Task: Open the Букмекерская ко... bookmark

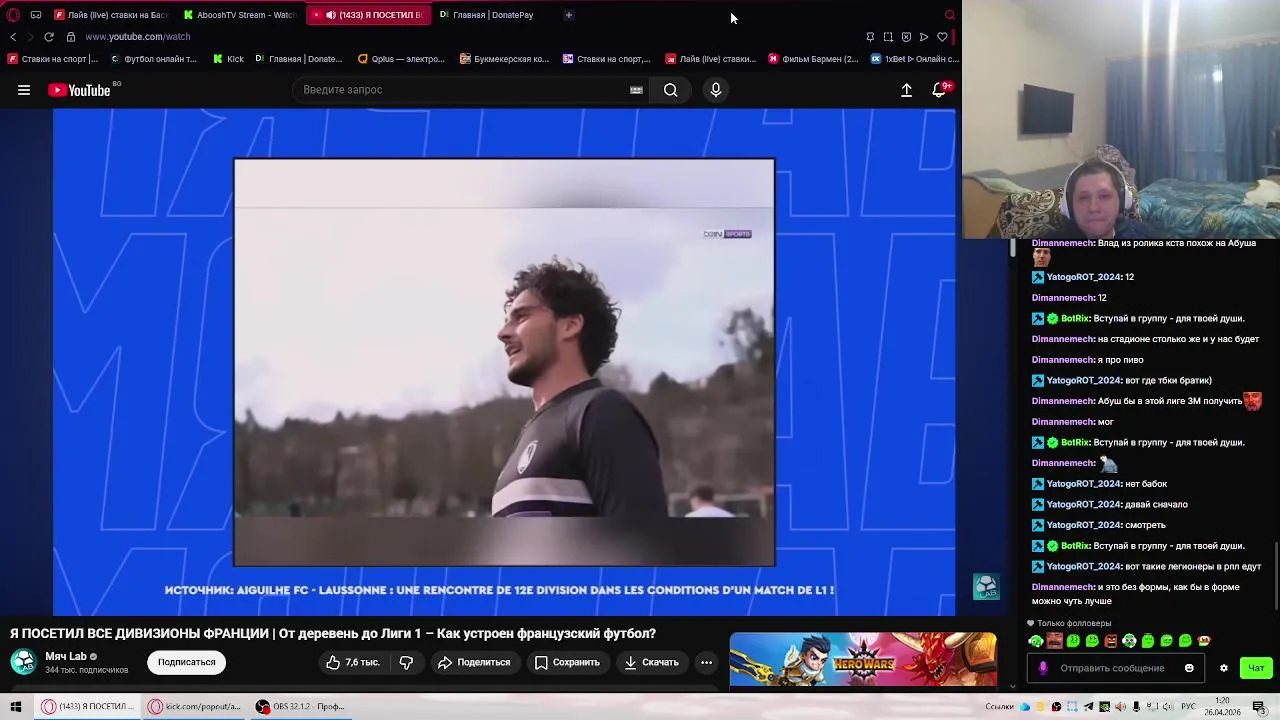Action: coord(505,59)
